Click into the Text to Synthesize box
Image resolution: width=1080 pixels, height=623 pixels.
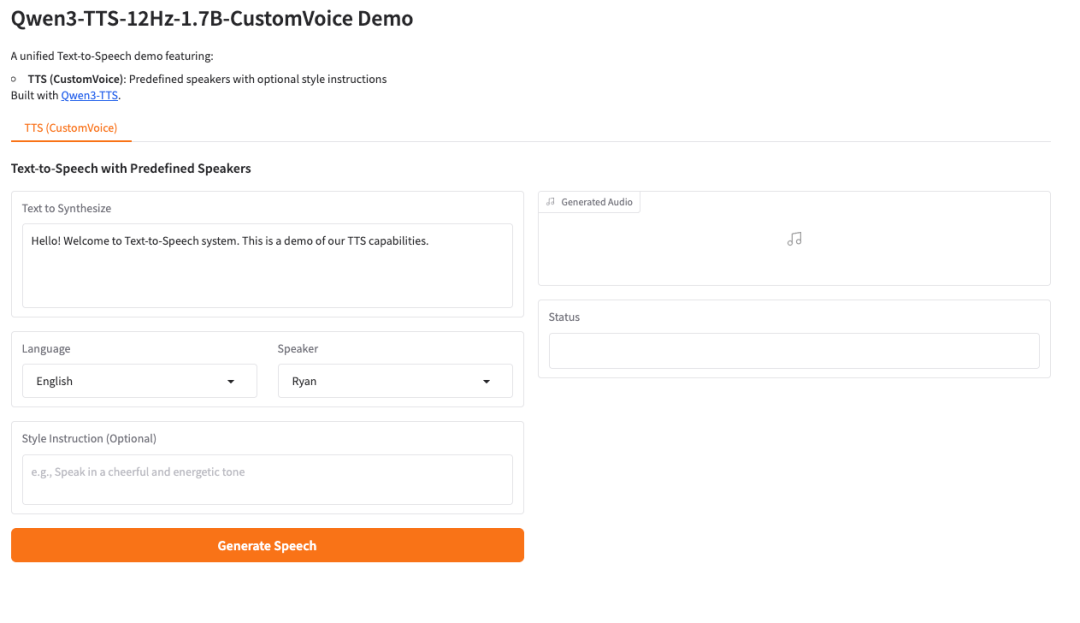click(x=267, y=265)
